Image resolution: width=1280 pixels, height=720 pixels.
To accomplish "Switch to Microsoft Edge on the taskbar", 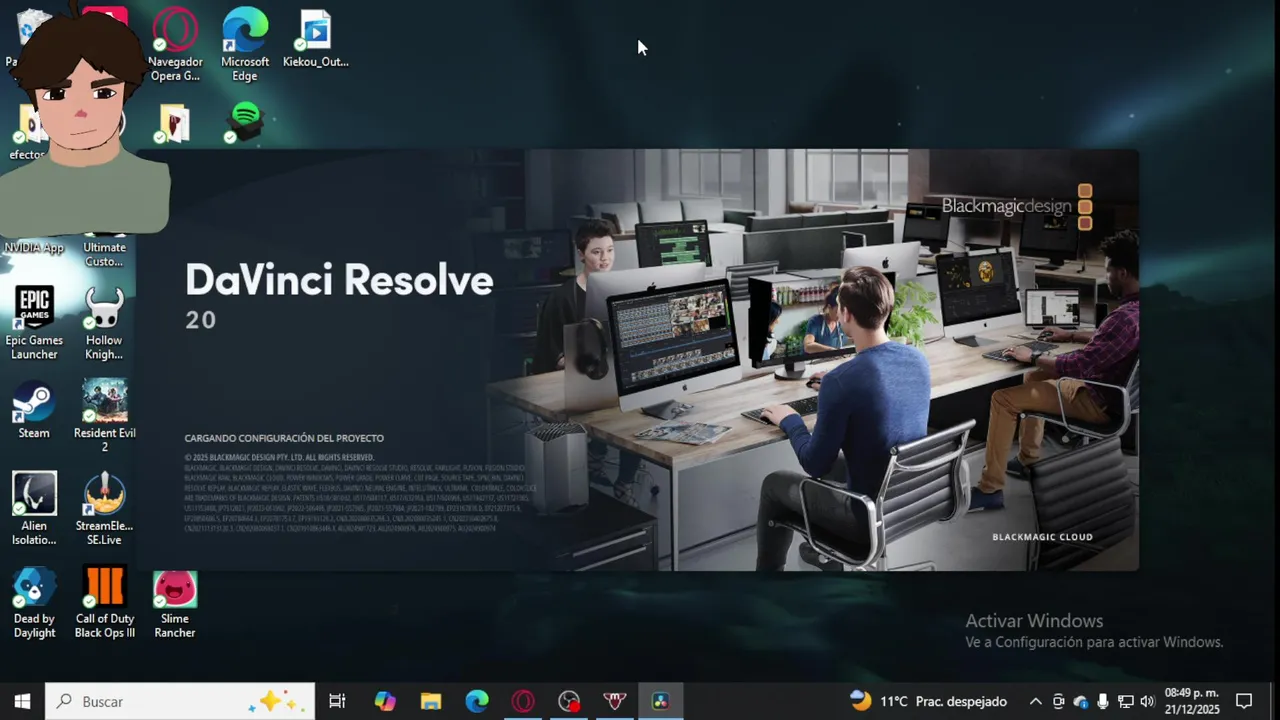I will pyautogui.click(x=477, y=701).
